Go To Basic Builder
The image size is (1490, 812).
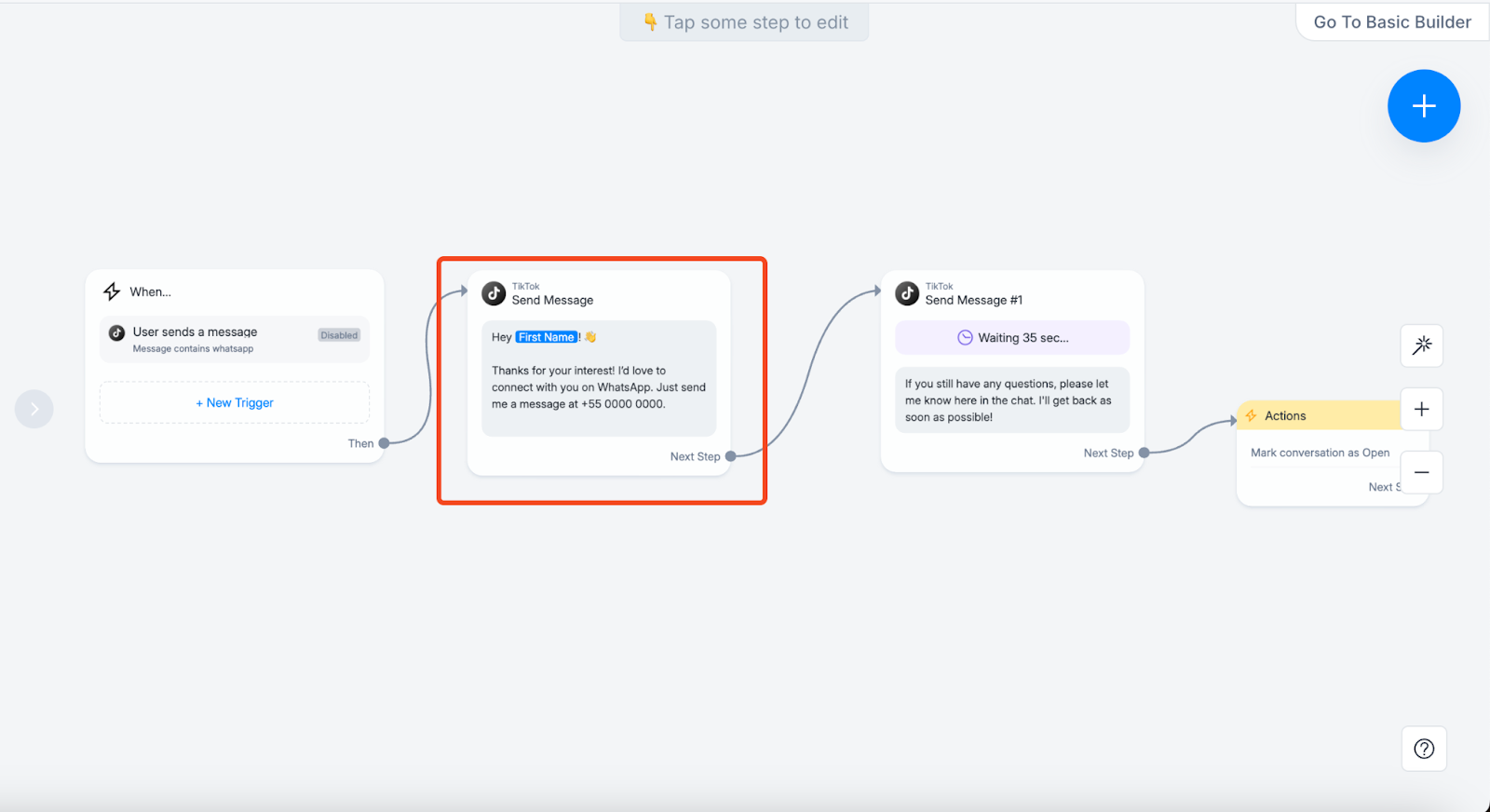pyautogui.click(x=1391, y=22)
